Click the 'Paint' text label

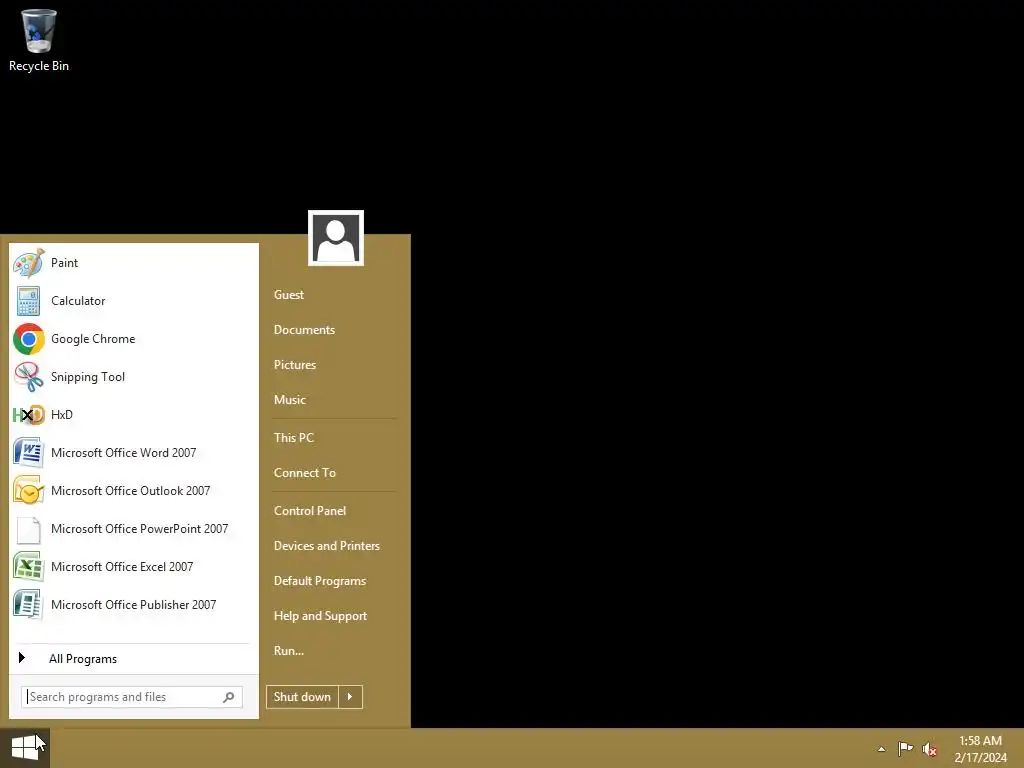65,263
